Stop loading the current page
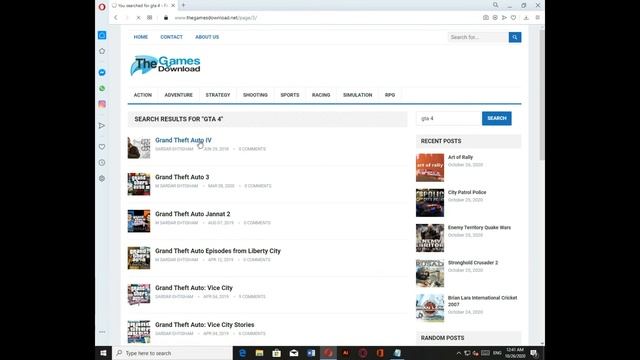 click(x=138, y=18)
